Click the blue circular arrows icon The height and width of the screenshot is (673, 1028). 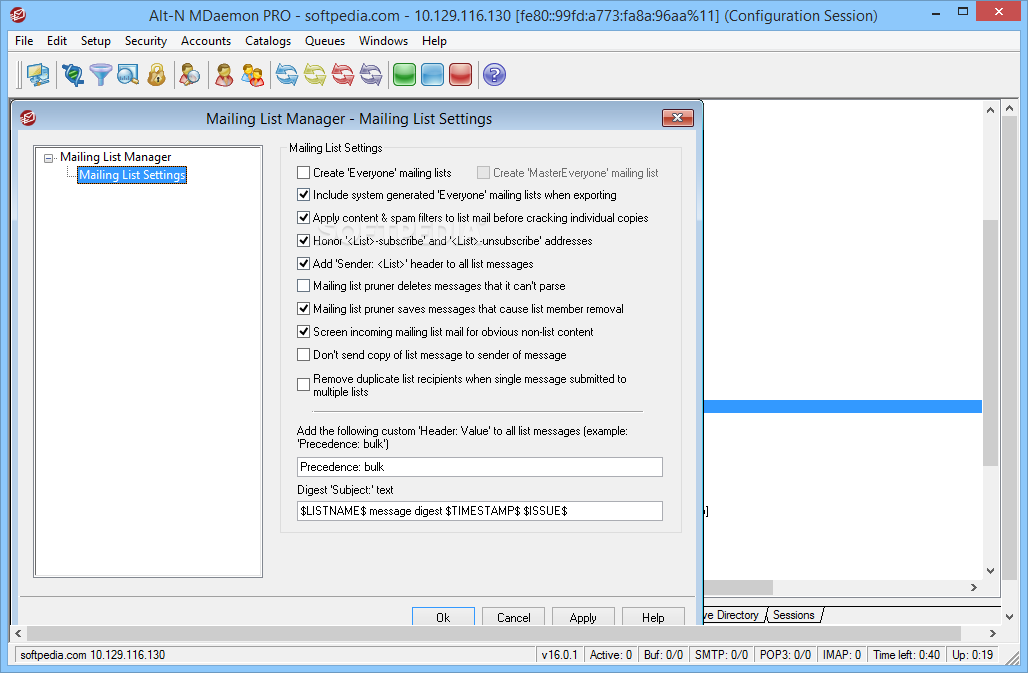tap(287, 75)
